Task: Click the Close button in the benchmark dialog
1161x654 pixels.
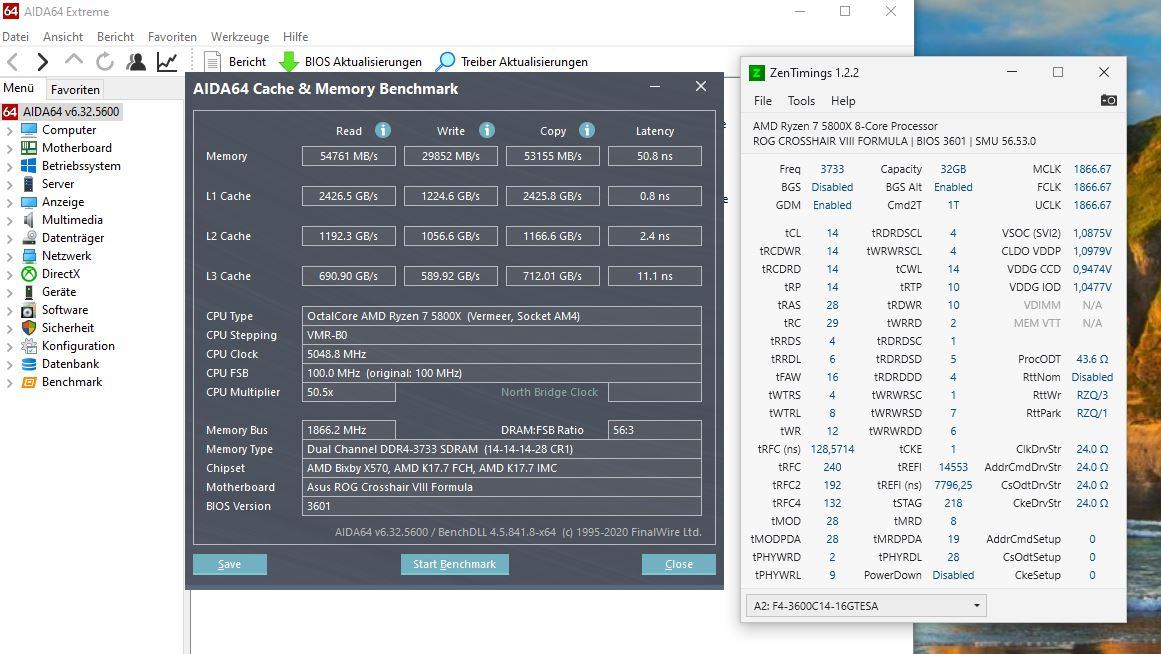Action: pyautogui.click(x=679, y=564)
